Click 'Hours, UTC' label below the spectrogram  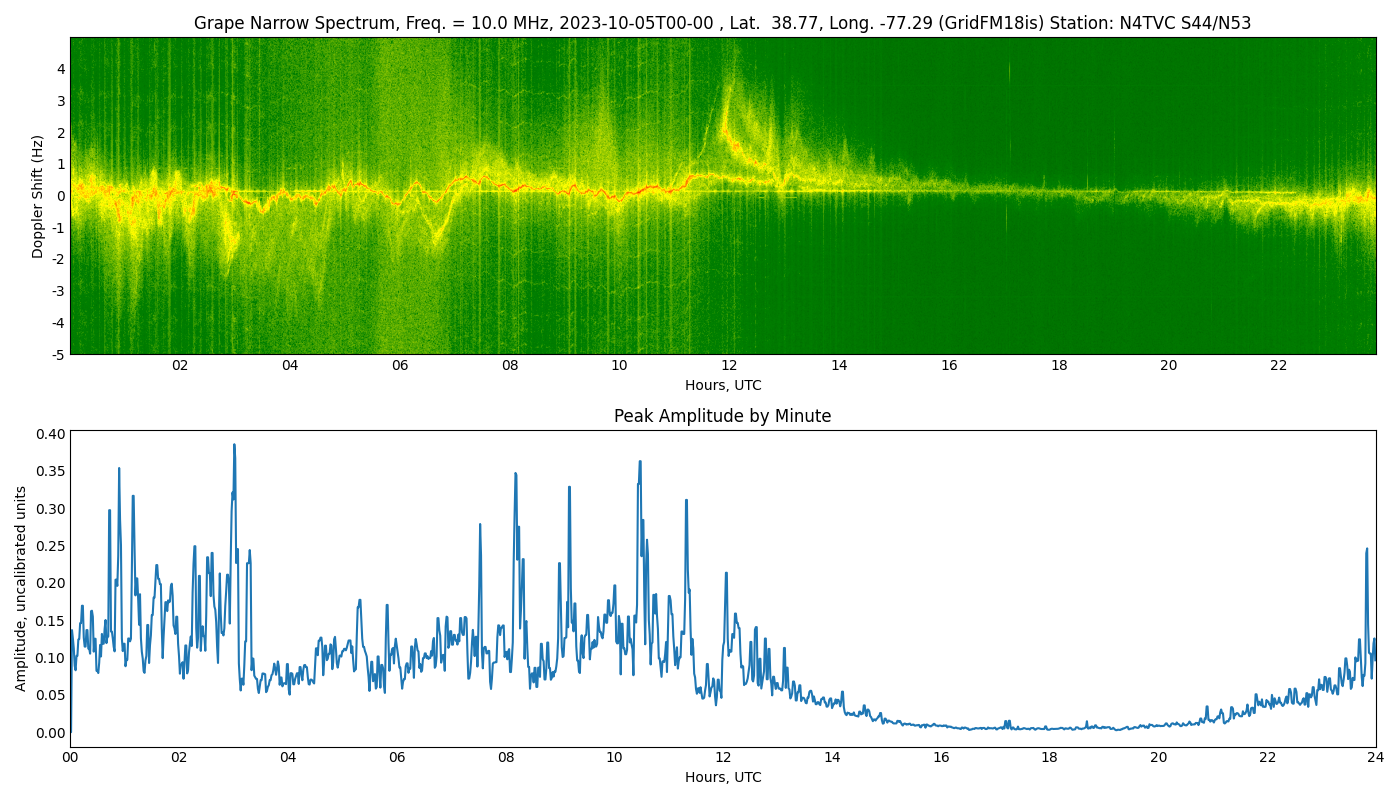click(x=722, y=385)
